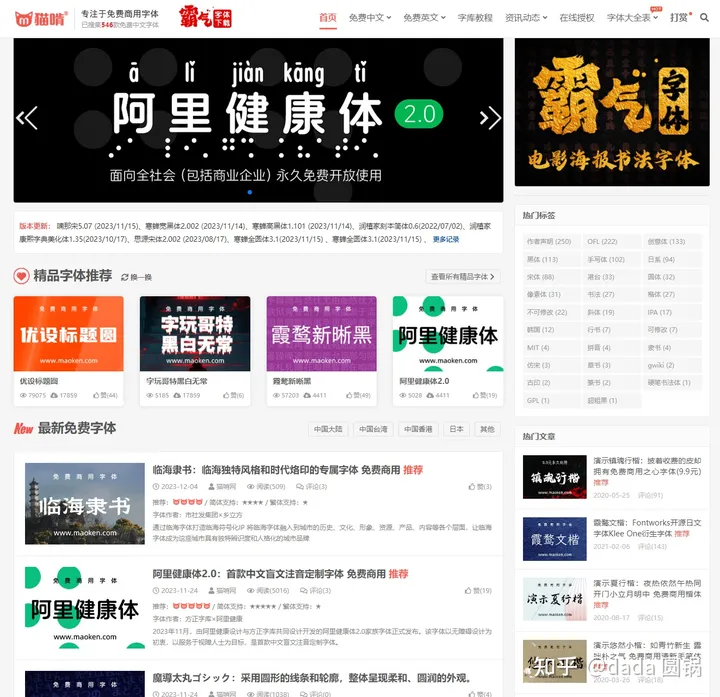Open the 黑体 (113) tag

tap(551, 259)
